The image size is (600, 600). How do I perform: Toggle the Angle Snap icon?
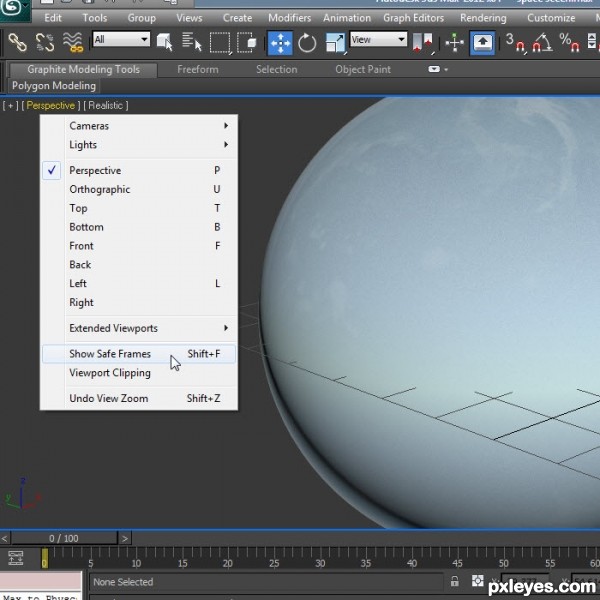(x=542, y=42)
